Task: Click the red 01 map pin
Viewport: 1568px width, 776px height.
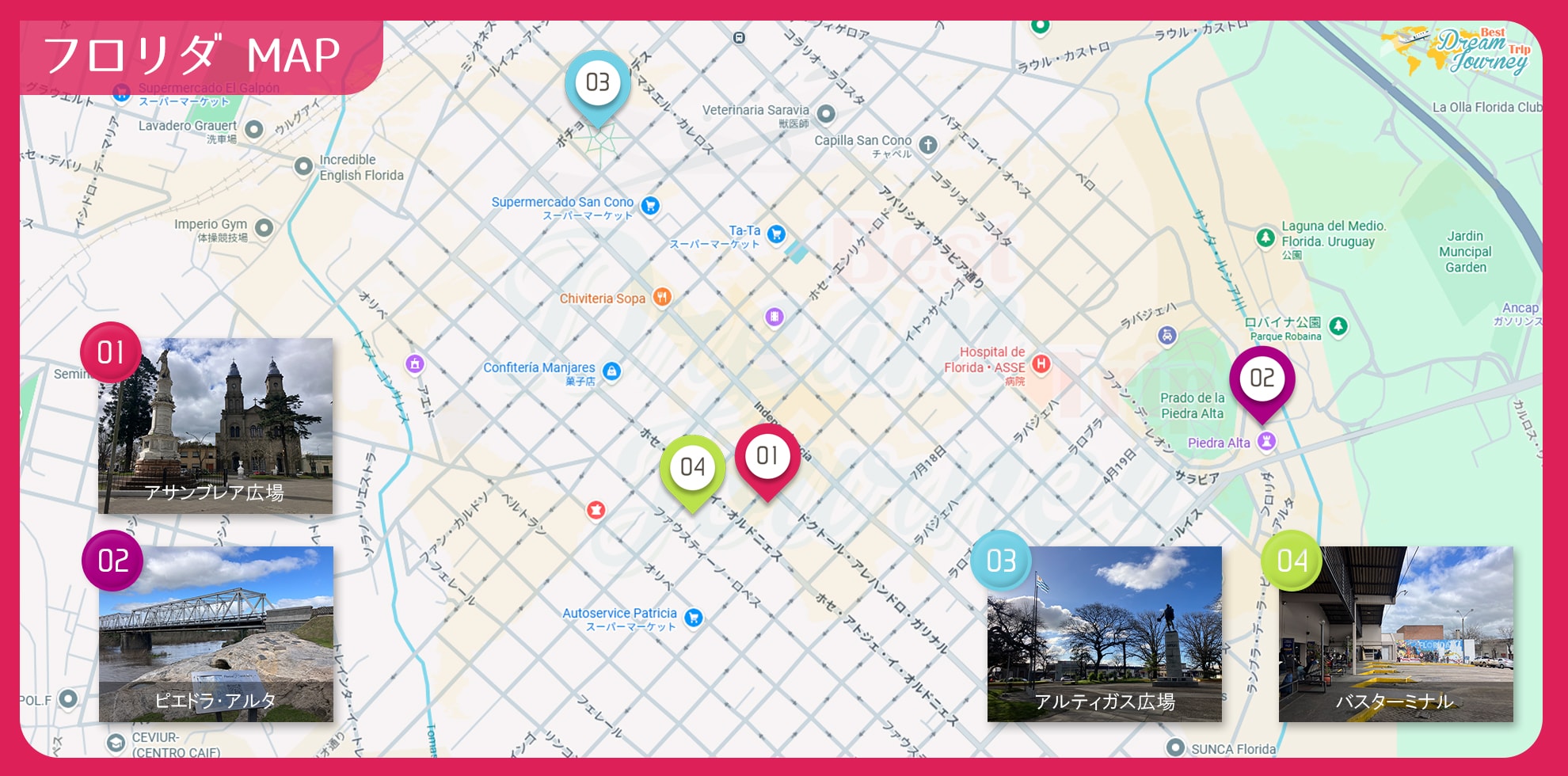Action: click(767, 462)
